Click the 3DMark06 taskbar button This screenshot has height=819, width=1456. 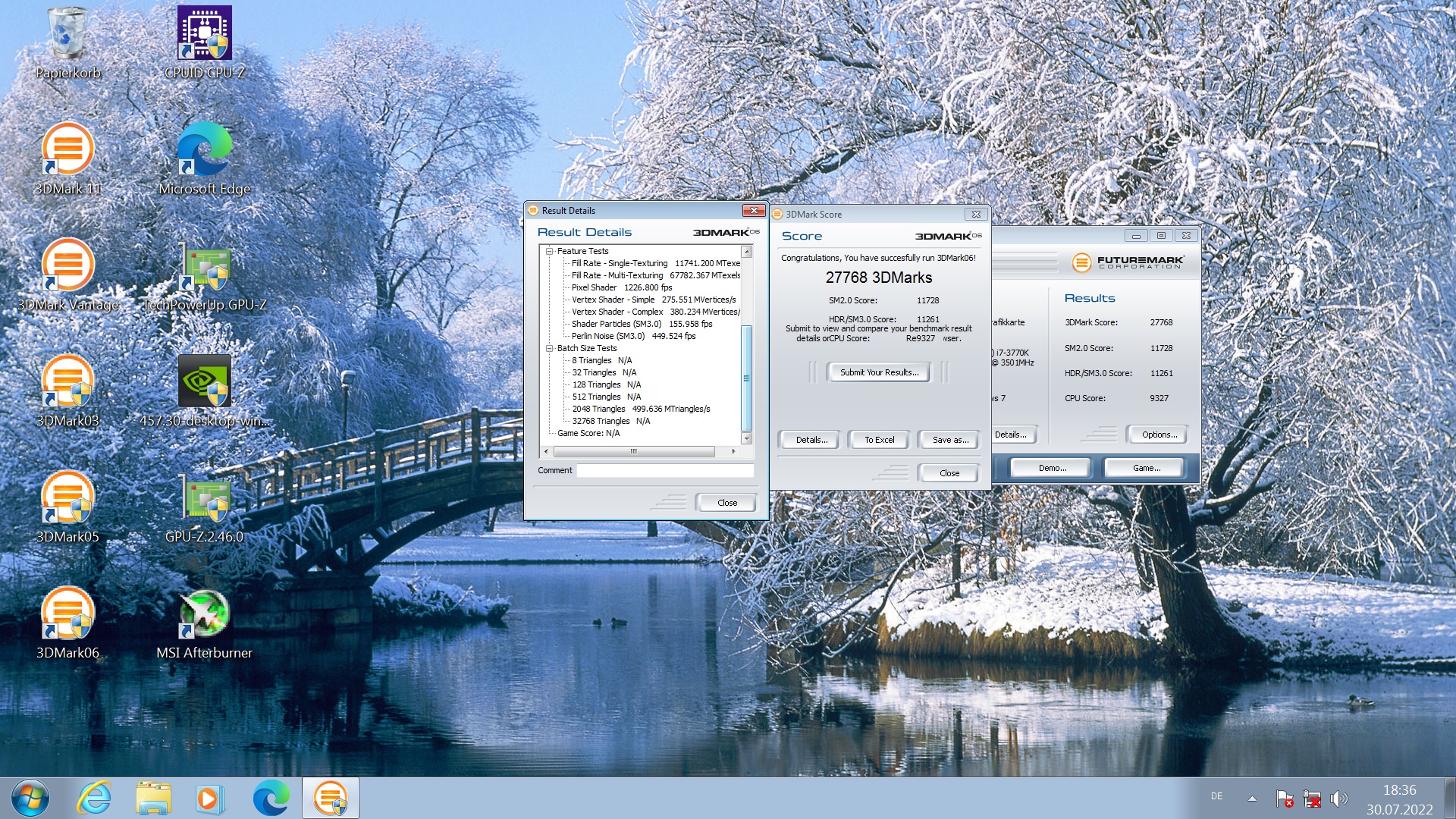(x=331, y=799)
